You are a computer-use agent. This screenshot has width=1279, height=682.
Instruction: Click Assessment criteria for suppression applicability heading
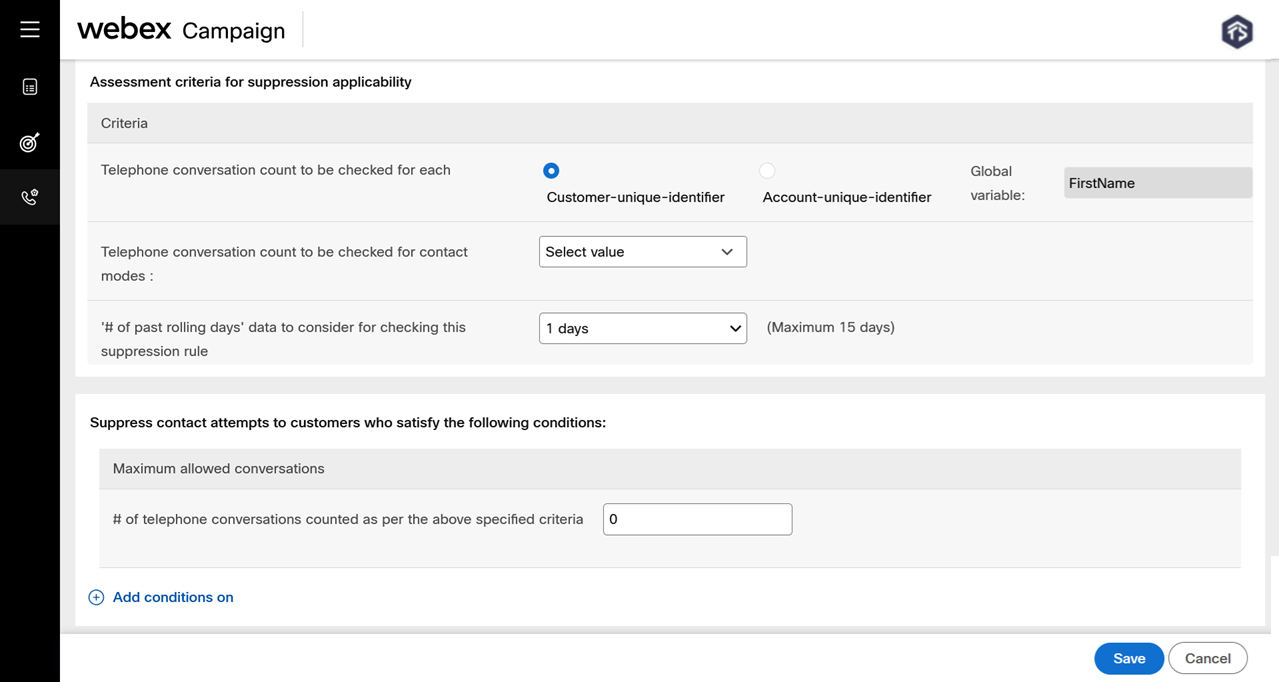pyautogui.click(x=251, y=82)
